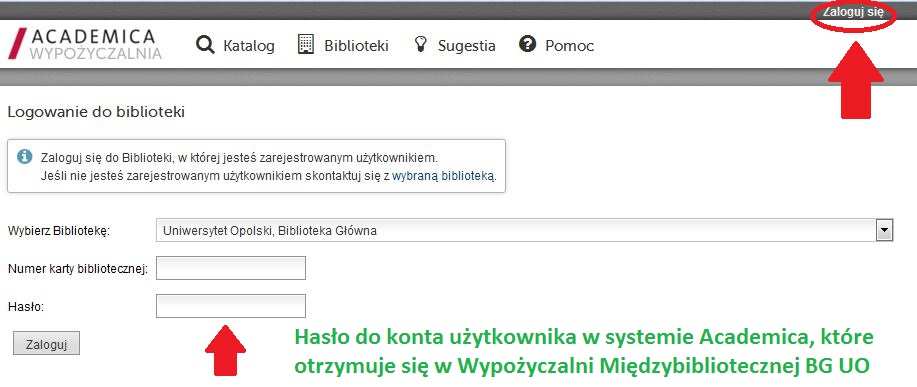Image resolution: width=917 pixels, height=387 pixels.
Task: Click the Biblioteki building icon
Action: [306, 44]
